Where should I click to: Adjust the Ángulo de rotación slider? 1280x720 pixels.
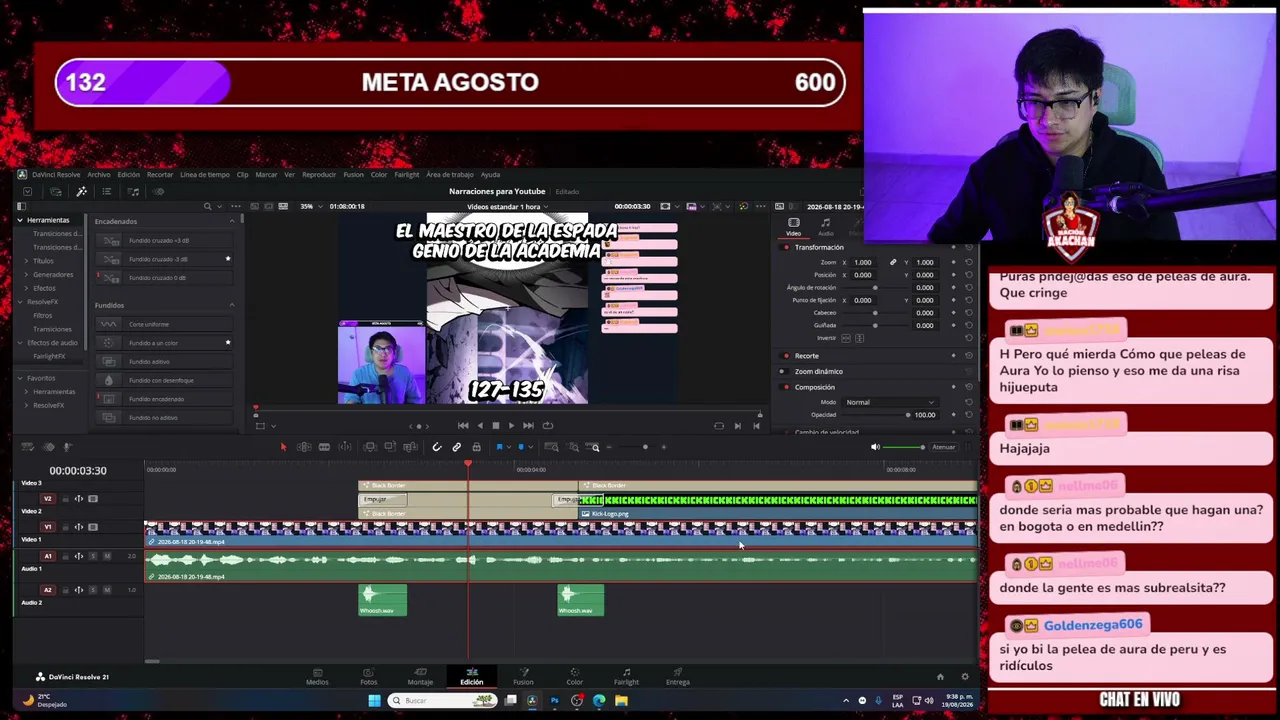point(875,288)
